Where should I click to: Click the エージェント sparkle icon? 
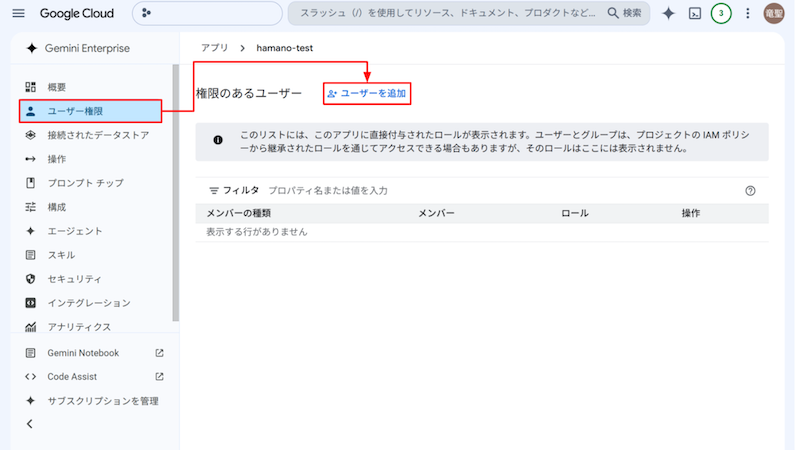31,231
